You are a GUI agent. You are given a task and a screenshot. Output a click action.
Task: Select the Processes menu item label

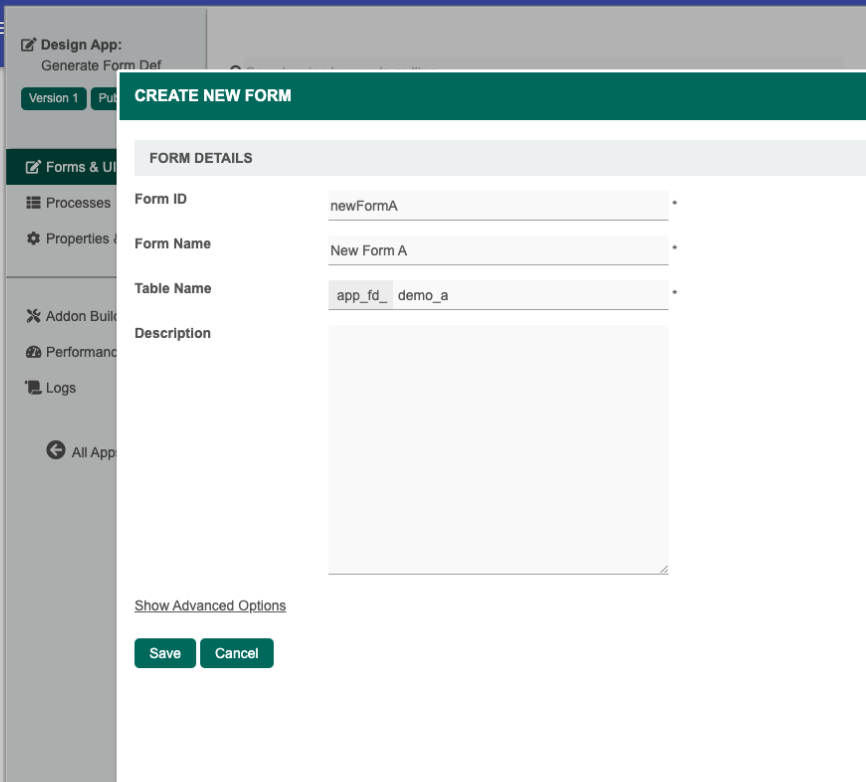click(78, 203)
